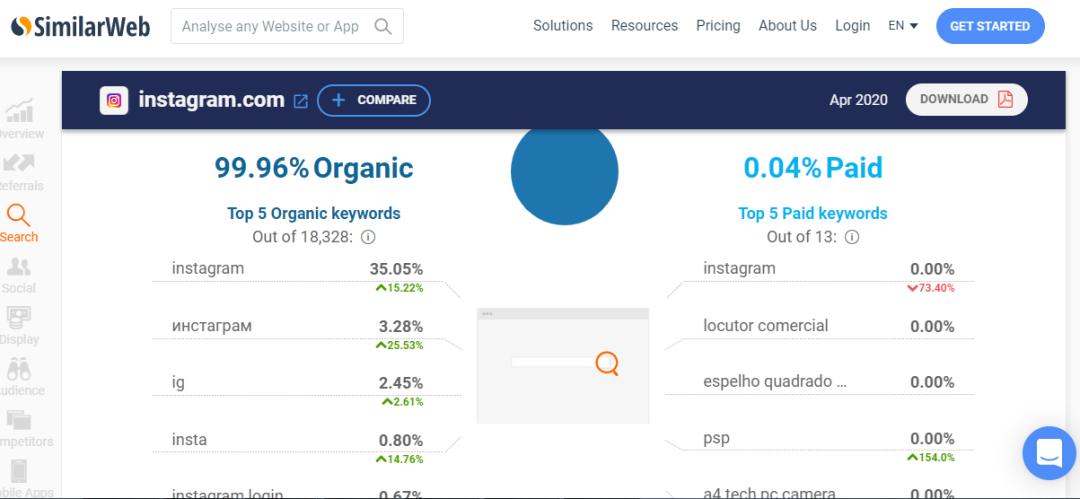Click the 3.28% share value for инстаграм
The width and height of the screenshot is (1080, 499).
click(x=401, y=326)
